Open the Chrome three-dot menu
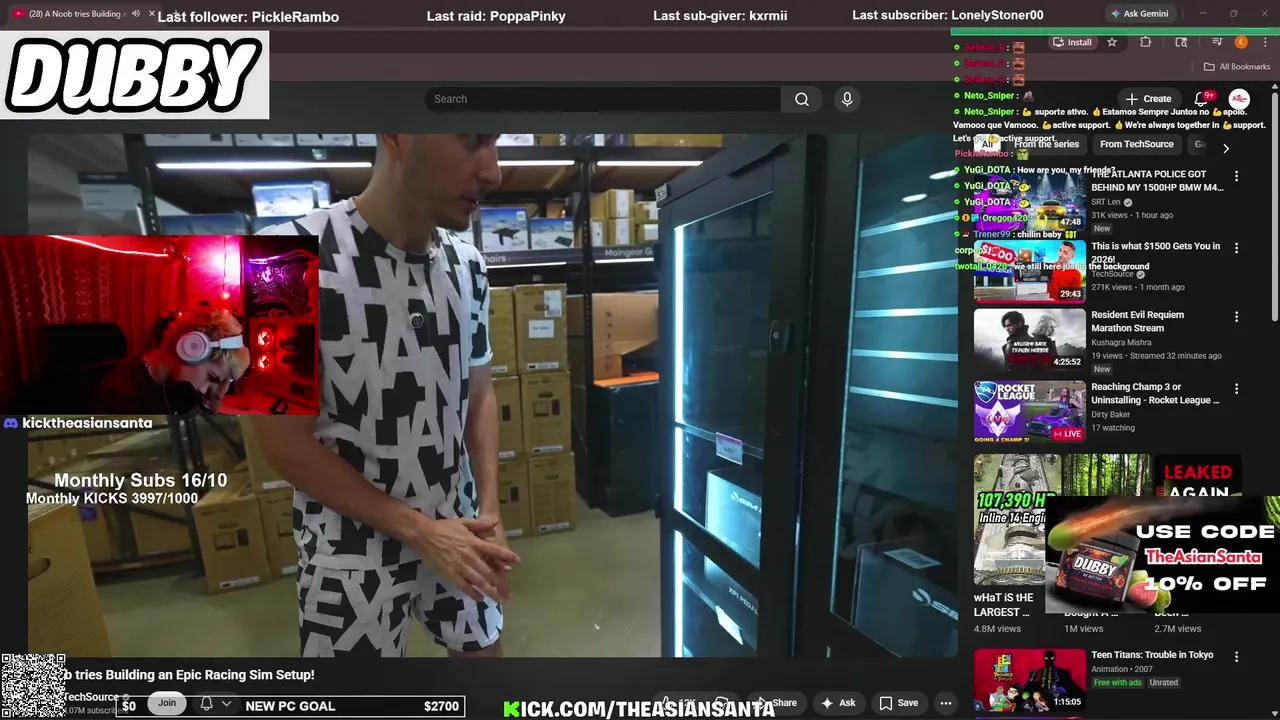Viewport: 1280px width, 720px height. pyautogui.click(x=1264, y=42)
